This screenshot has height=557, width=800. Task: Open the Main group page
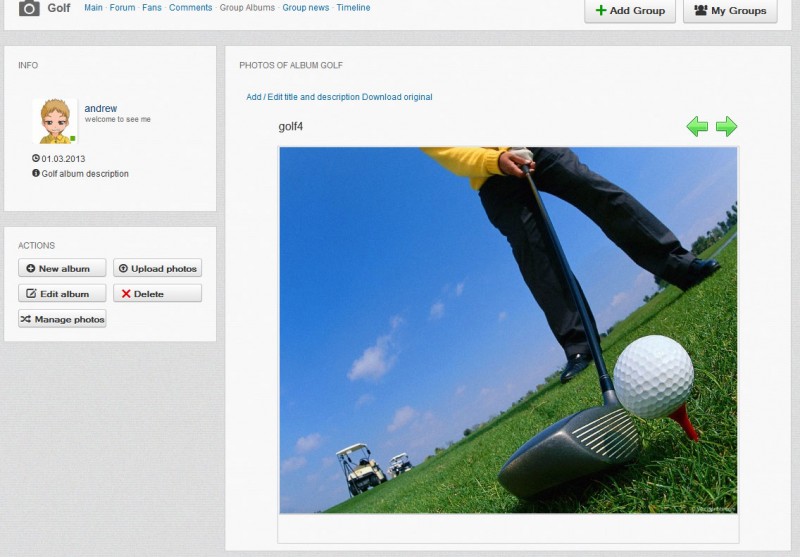(x=93, y=8)
